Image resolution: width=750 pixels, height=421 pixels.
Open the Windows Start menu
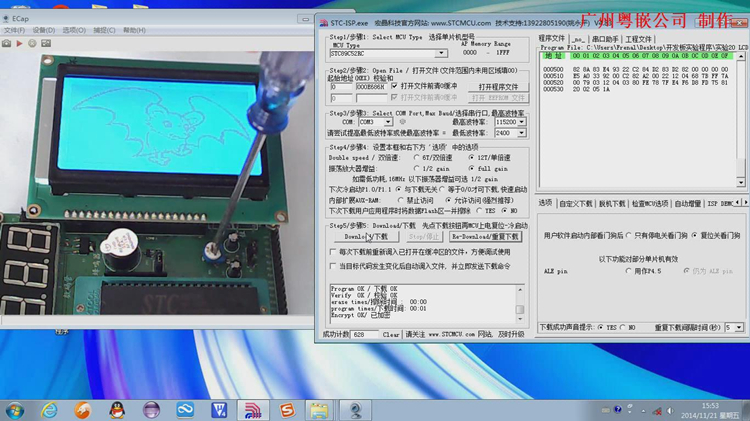(14, 410)
